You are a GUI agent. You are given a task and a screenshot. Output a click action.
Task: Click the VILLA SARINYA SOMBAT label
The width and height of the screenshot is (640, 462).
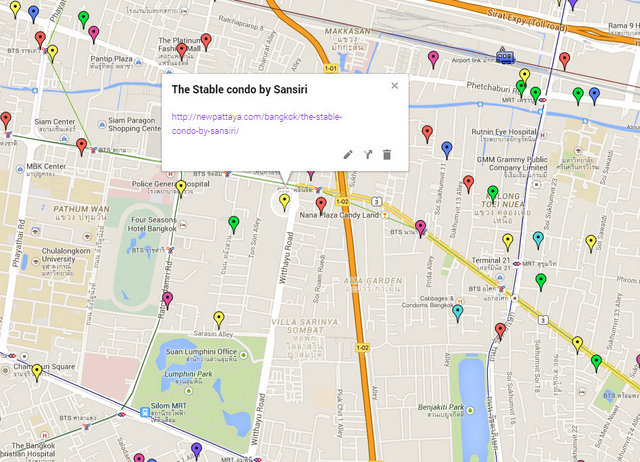click(x=305, y=326)
